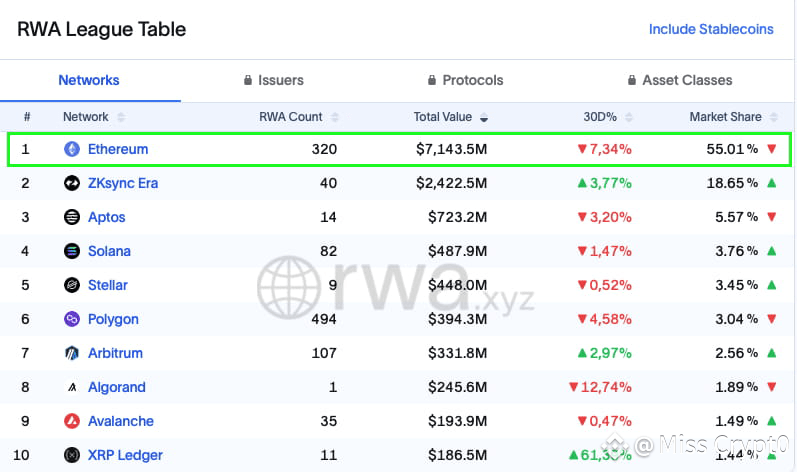Click the ZKsync Era logo icon
Screen dimensions: 797x472
(x=72, y=183)
